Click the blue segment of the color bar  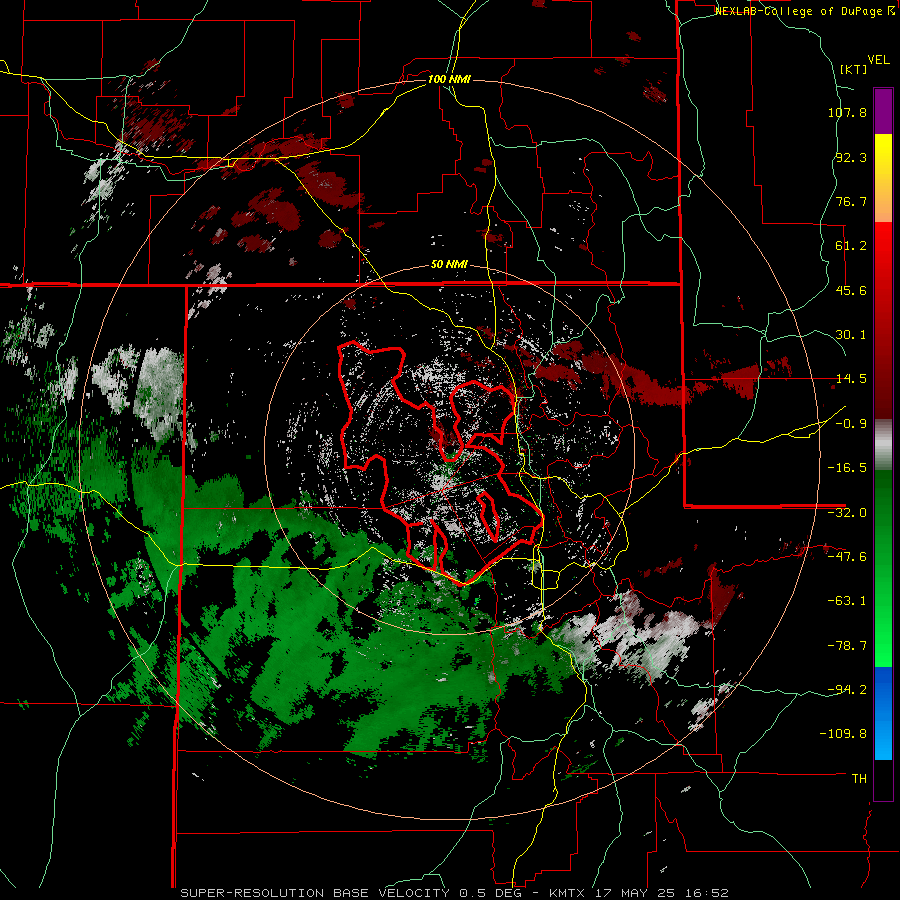coord(883,713)
